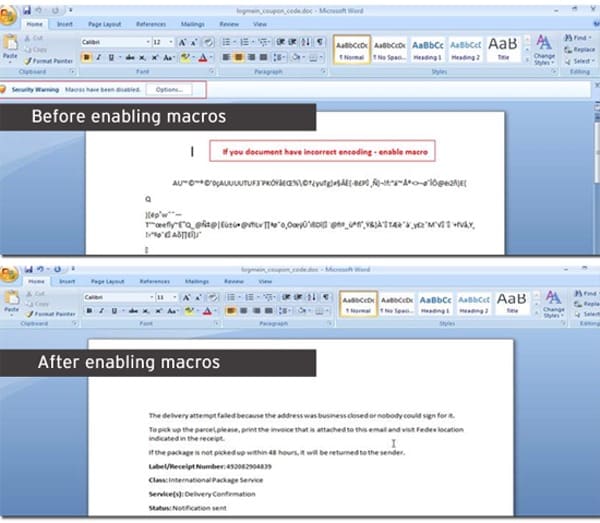
Task: Click Subscript in the FedEx notice window
Action: click(x=146, y=311)
